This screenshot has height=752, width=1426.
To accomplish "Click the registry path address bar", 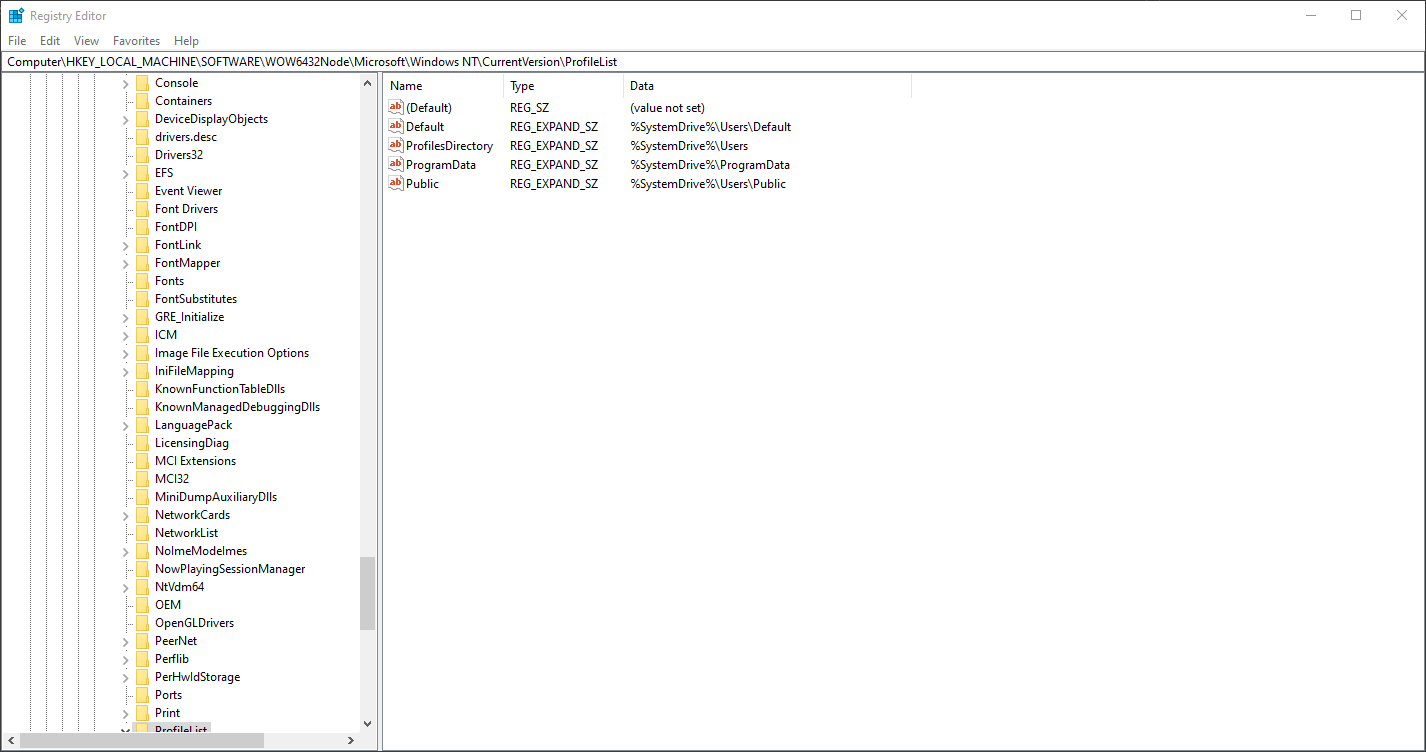I will pos(712,62).
